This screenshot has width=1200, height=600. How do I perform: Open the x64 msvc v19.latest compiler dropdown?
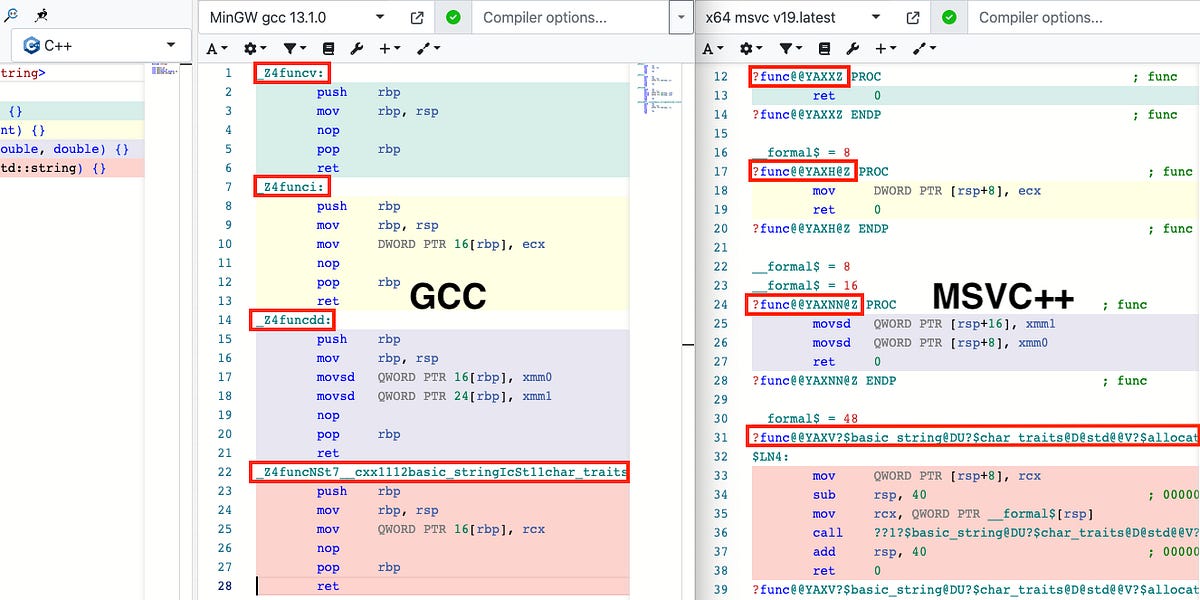pyautogui.click(x=795, y=17)
